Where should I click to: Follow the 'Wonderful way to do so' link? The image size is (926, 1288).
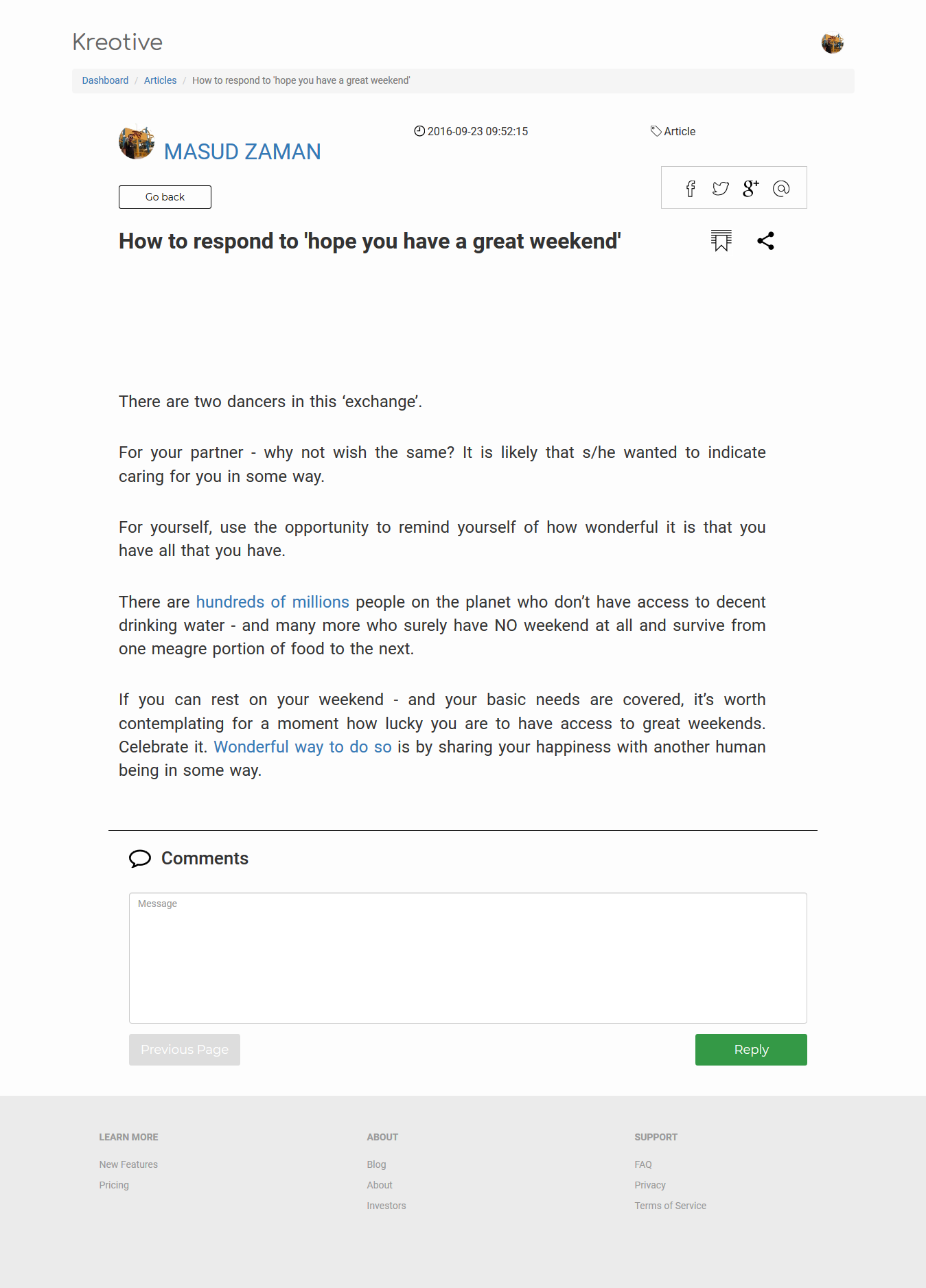pos(303,747)
